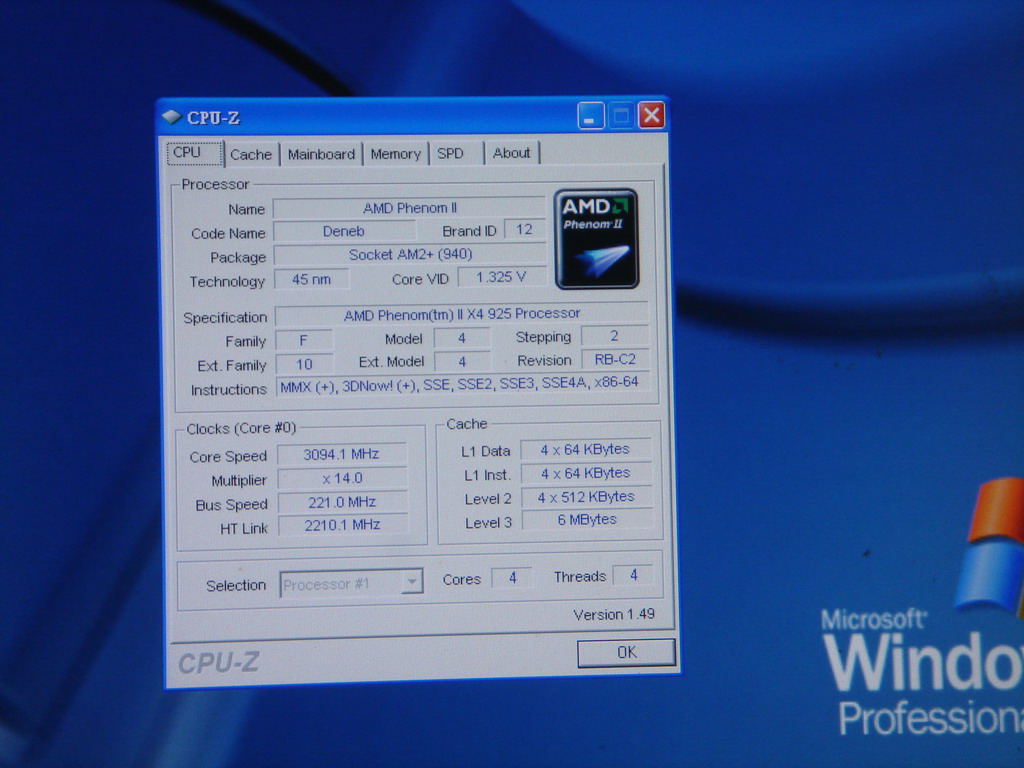The width and height of the screenshot is (1024, 768).
Task: Click the Core Speed value '3094.1 MHz'
Action: click(x=342, y=454)
